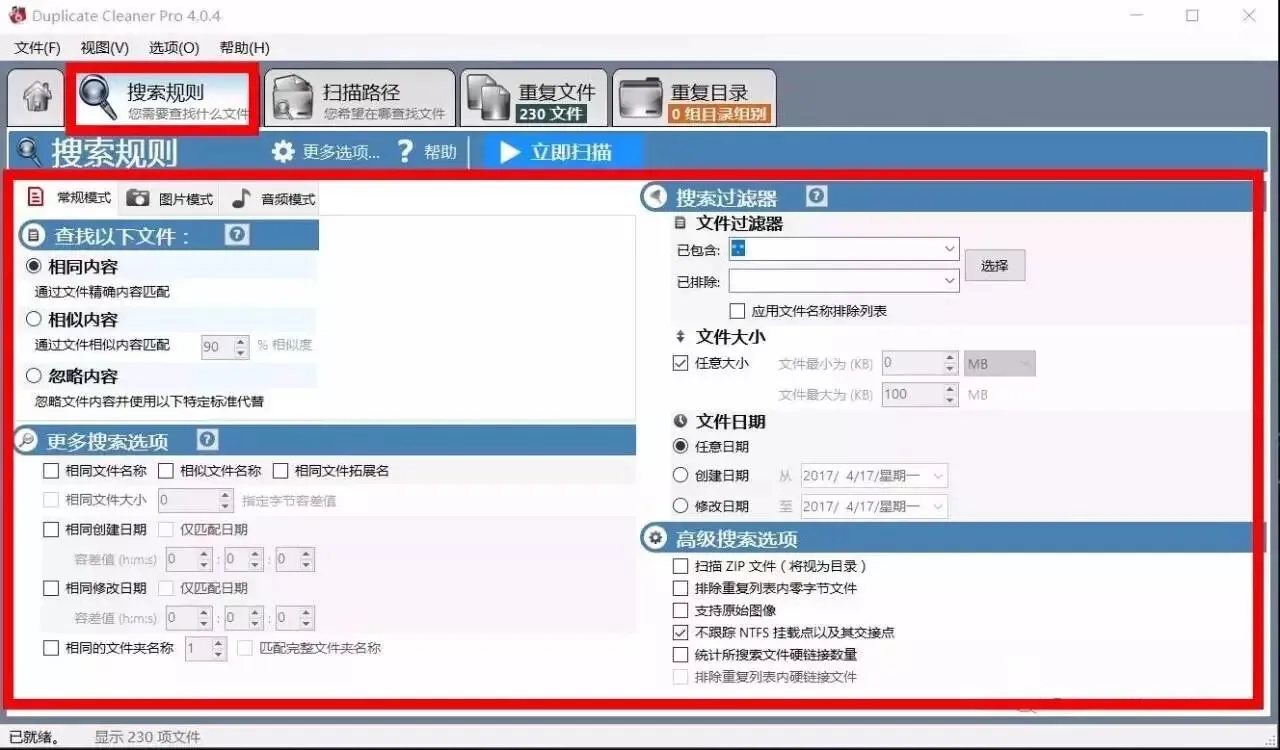Image resolution: width=1280 pixels, height=750 pixels.
Task: Click the 选择 button
Action: (x=995, y=264)
